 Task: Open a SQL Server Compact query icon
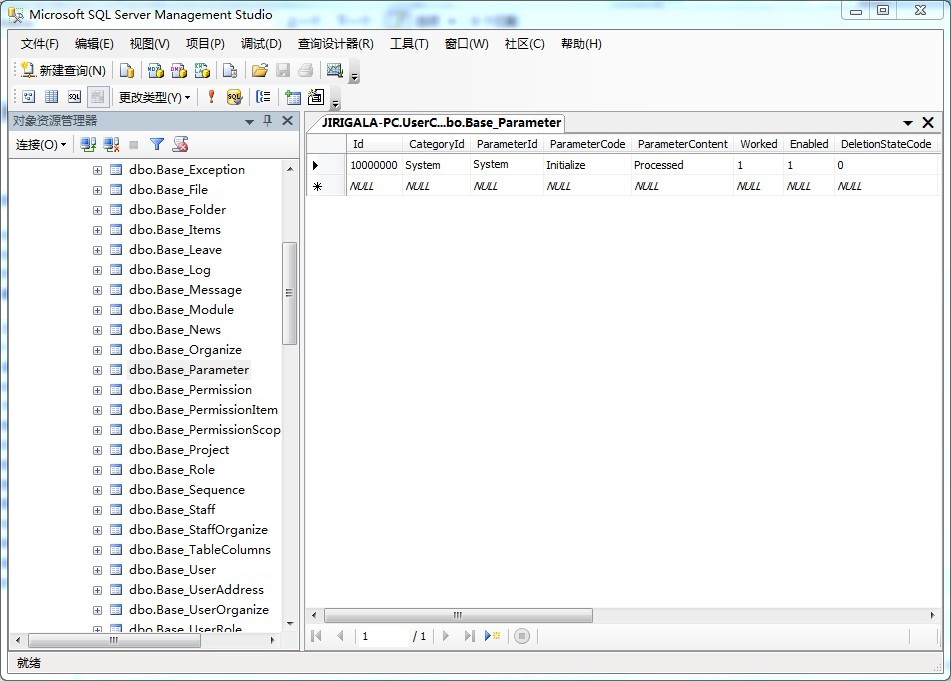tap(230, 70)
